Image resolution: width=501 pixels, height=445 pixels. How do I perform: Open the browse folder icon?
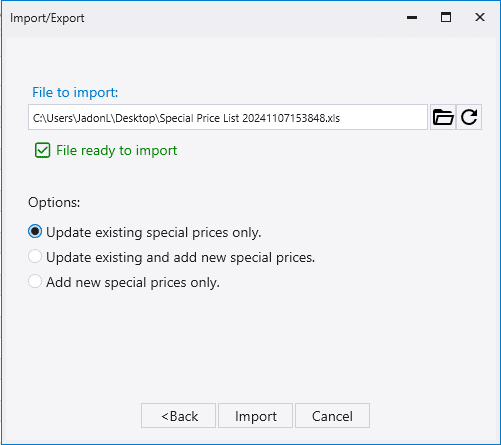coord(443,117)
